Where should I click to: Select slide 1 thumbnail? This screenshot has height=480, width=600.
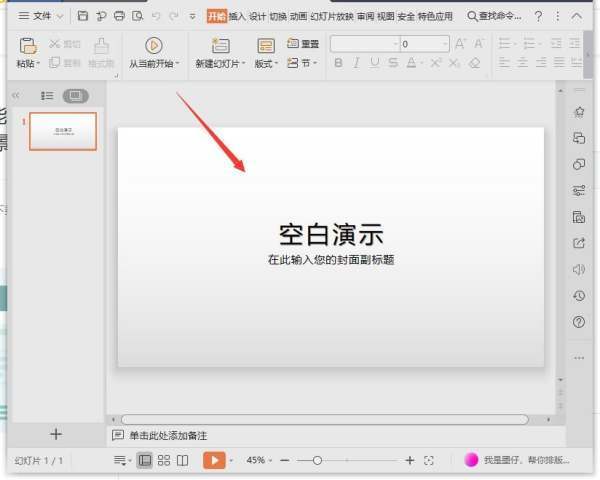63,131
